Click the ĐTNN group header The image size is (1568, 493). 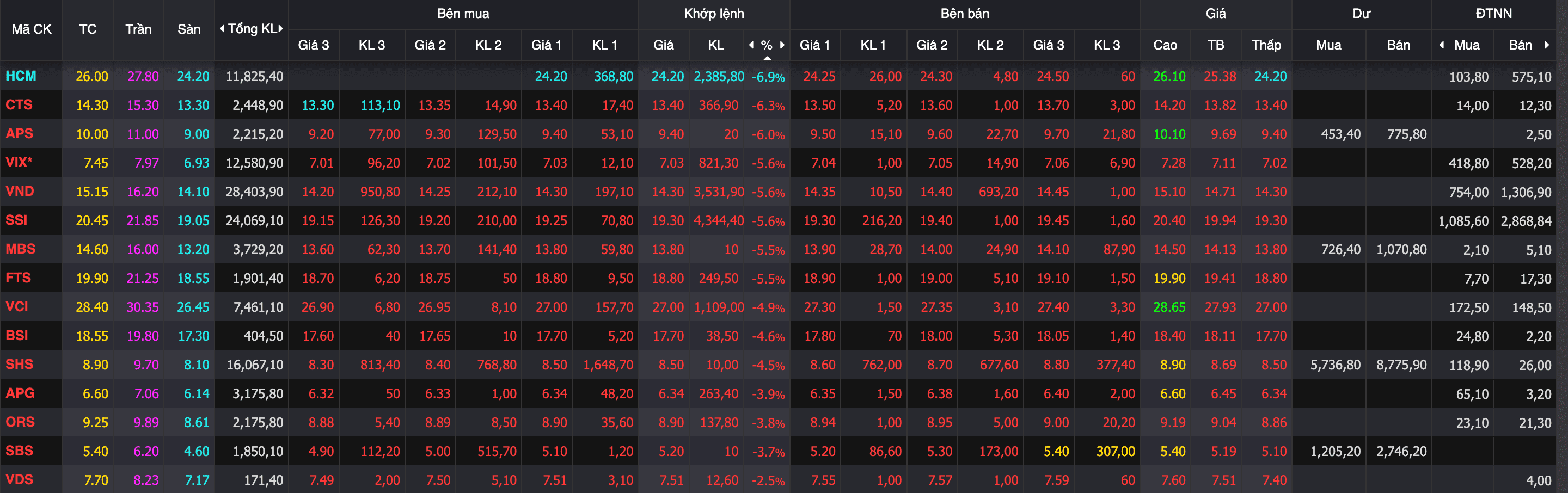pos(1494,14)
